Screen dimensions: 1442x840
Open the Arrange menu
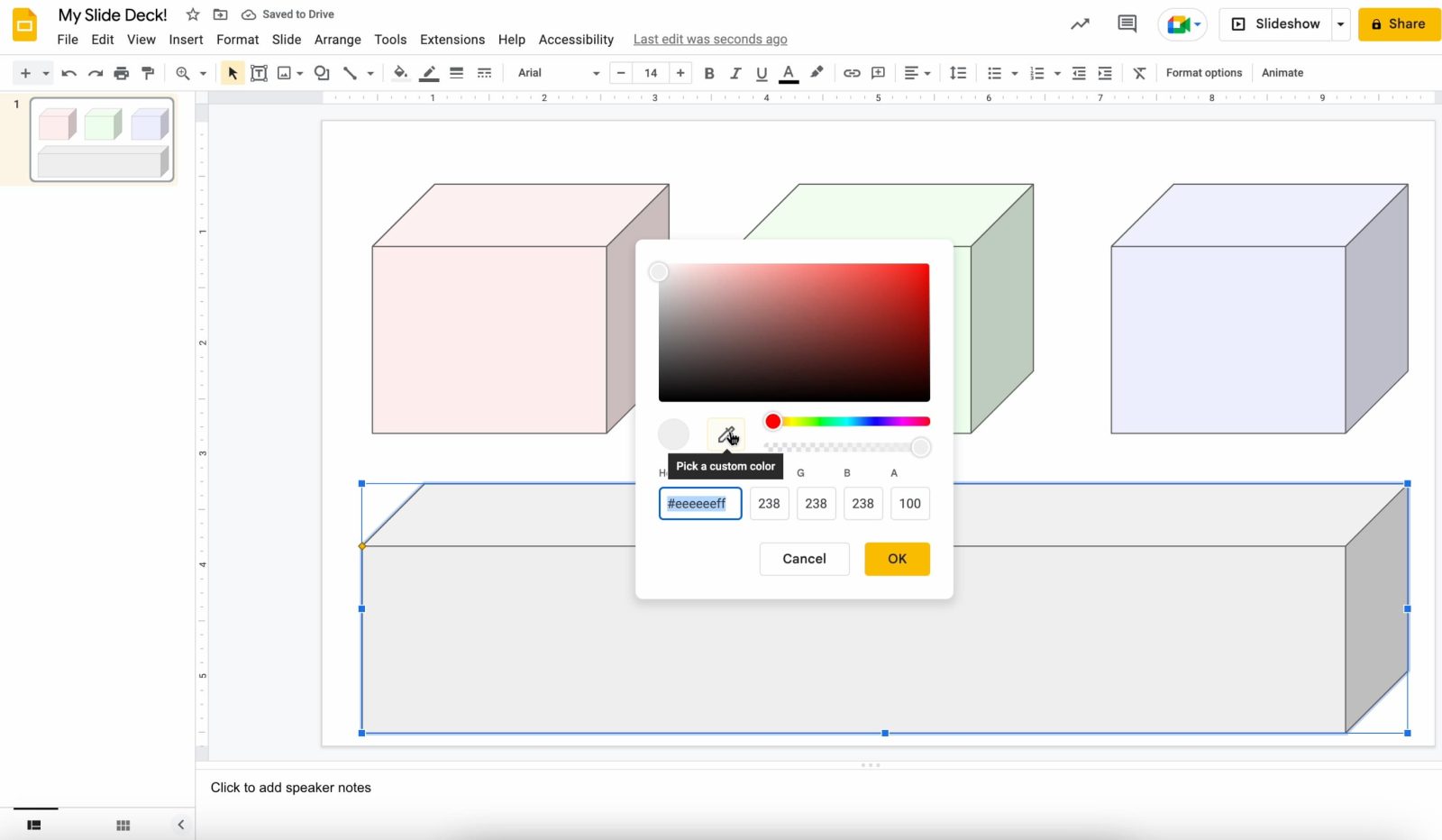[337, 40]
